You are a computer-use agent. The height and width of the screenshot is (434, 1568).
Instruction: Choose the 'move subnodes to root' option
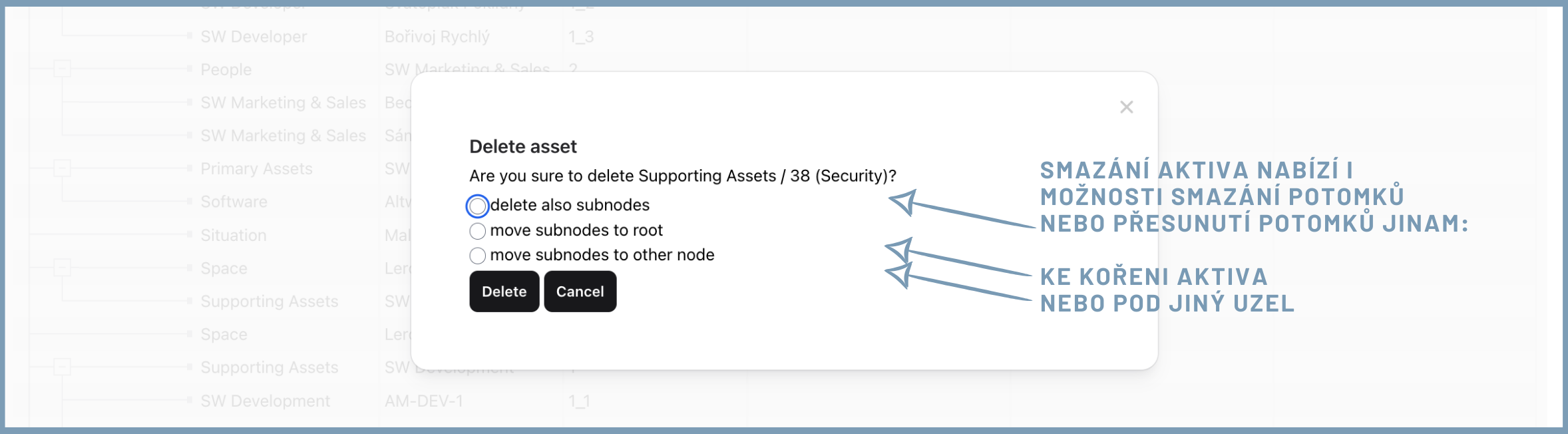click(x=478, y=231)
